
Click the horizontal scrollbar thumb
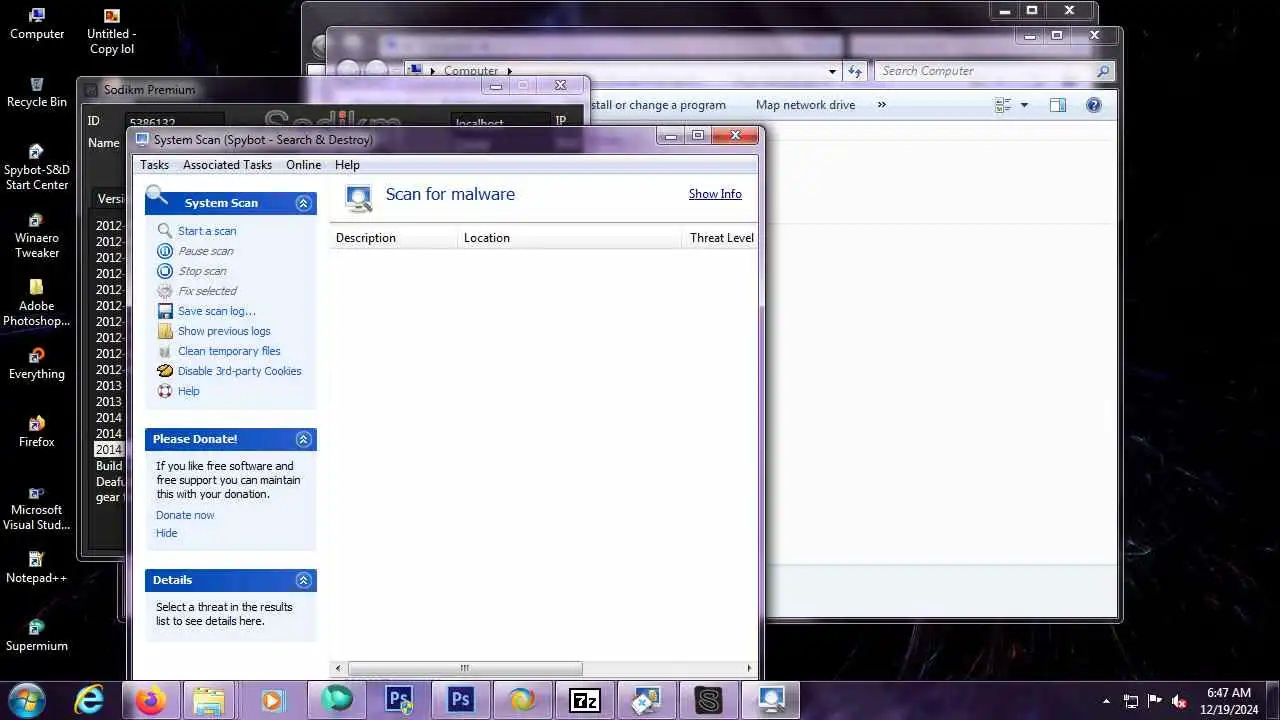[x=465, y=668]
